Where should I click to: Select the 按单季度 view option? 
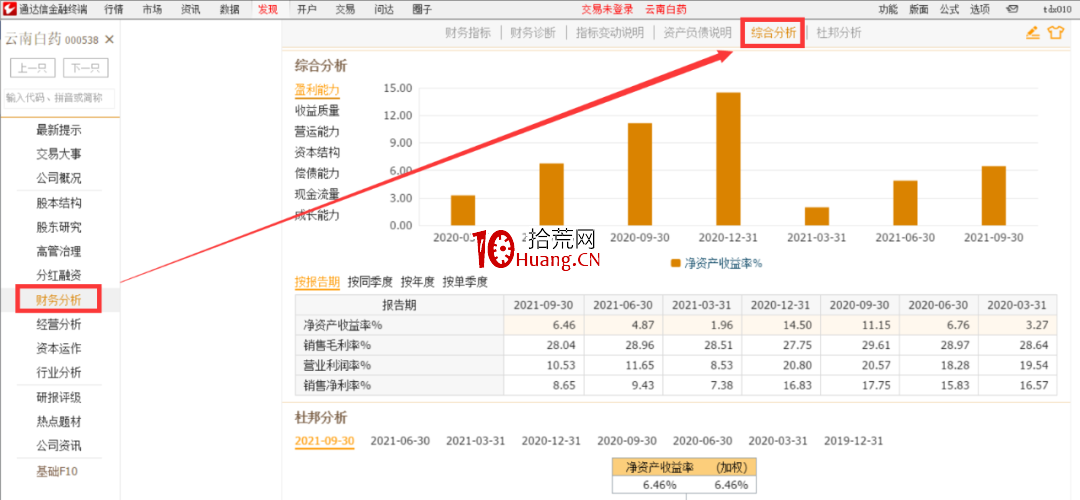[x=465, y=282]
